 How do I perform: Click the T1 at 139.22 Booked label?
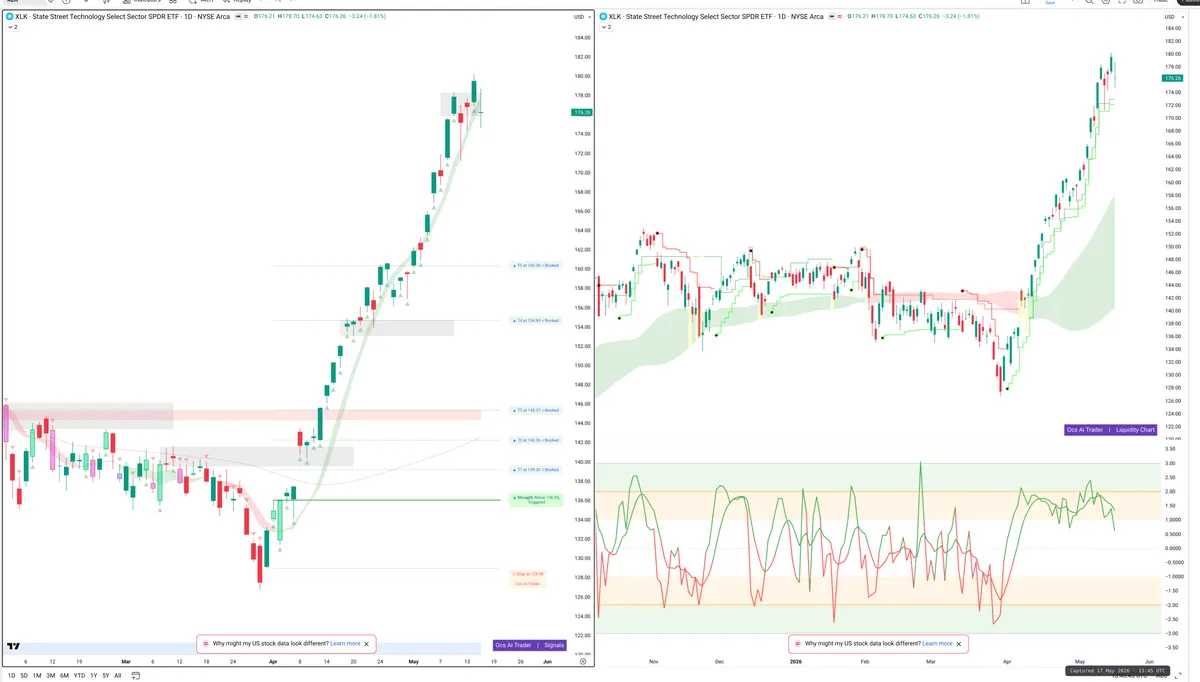point(536,470)
